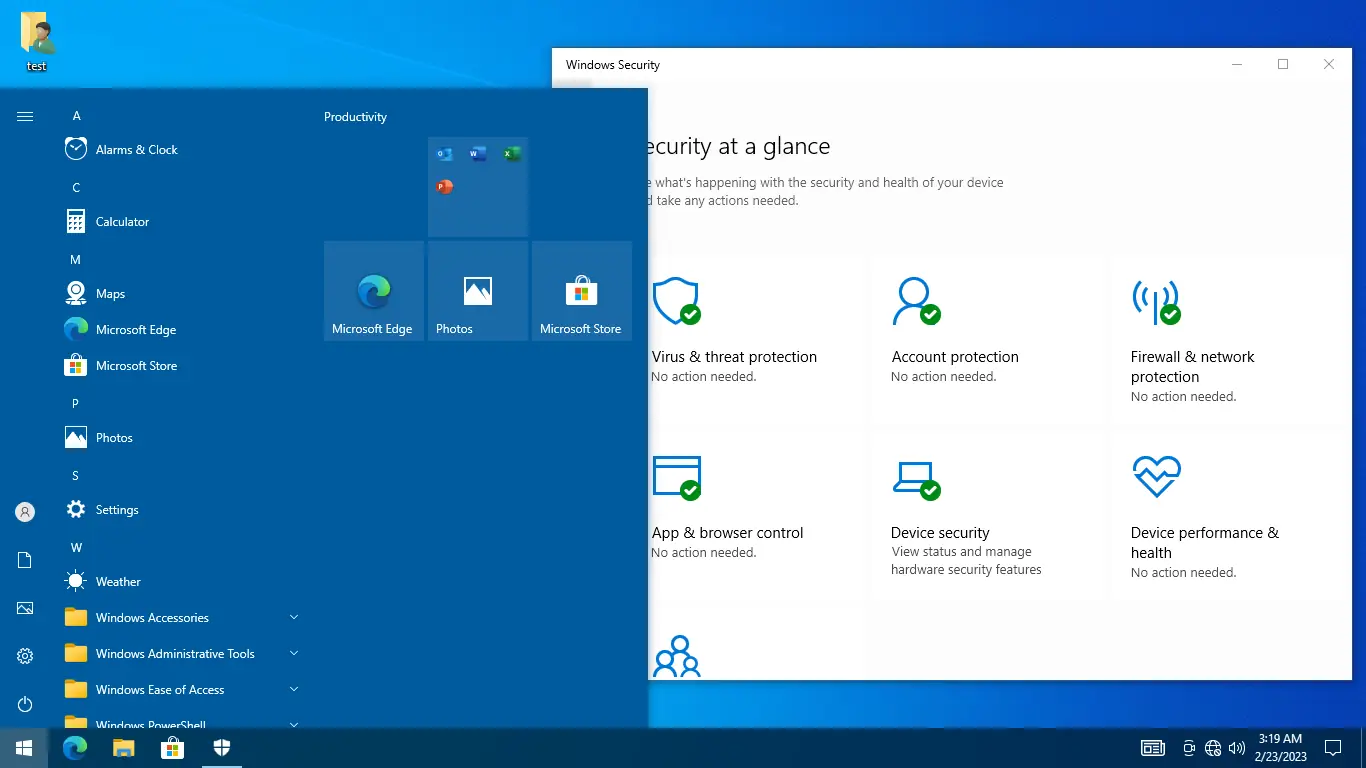Launch Calculator from the app list
This screenshot has height=768, width=1366.
click(183, 222)
